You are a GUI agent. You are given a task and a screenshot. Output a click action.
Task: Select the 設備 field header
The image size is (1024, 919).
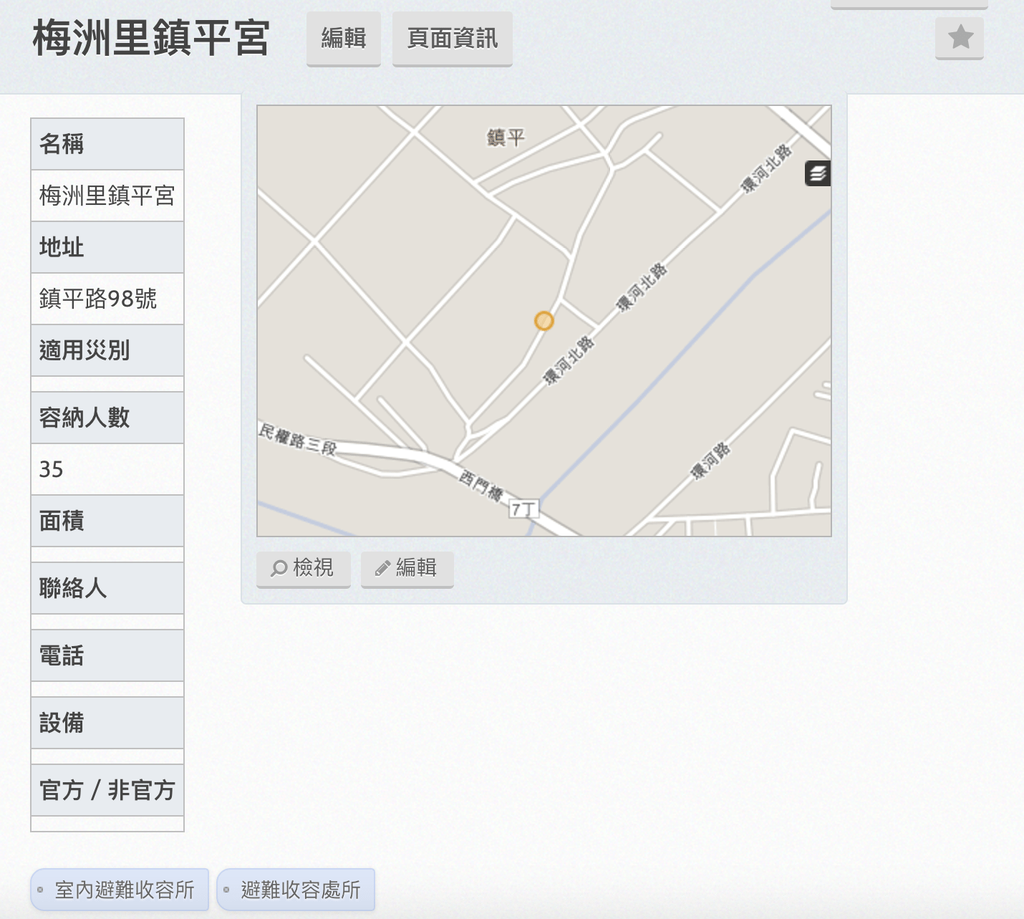(107, 722)
